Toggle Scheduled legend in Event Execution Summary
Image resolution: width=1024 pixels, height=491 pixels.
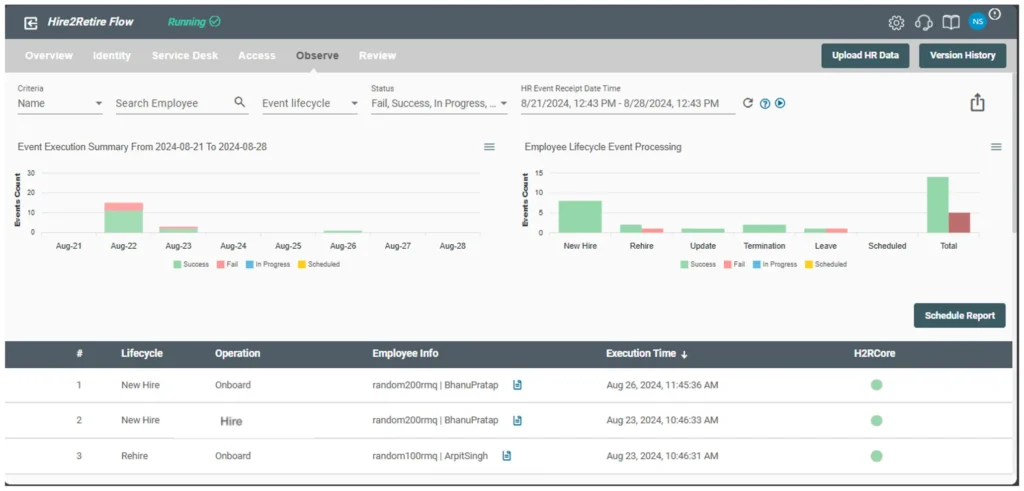tap(319, 264)
